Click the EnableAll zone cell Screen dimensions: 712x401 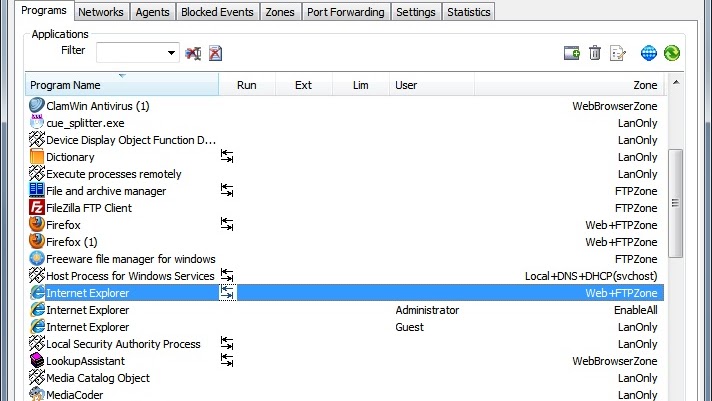635,310
